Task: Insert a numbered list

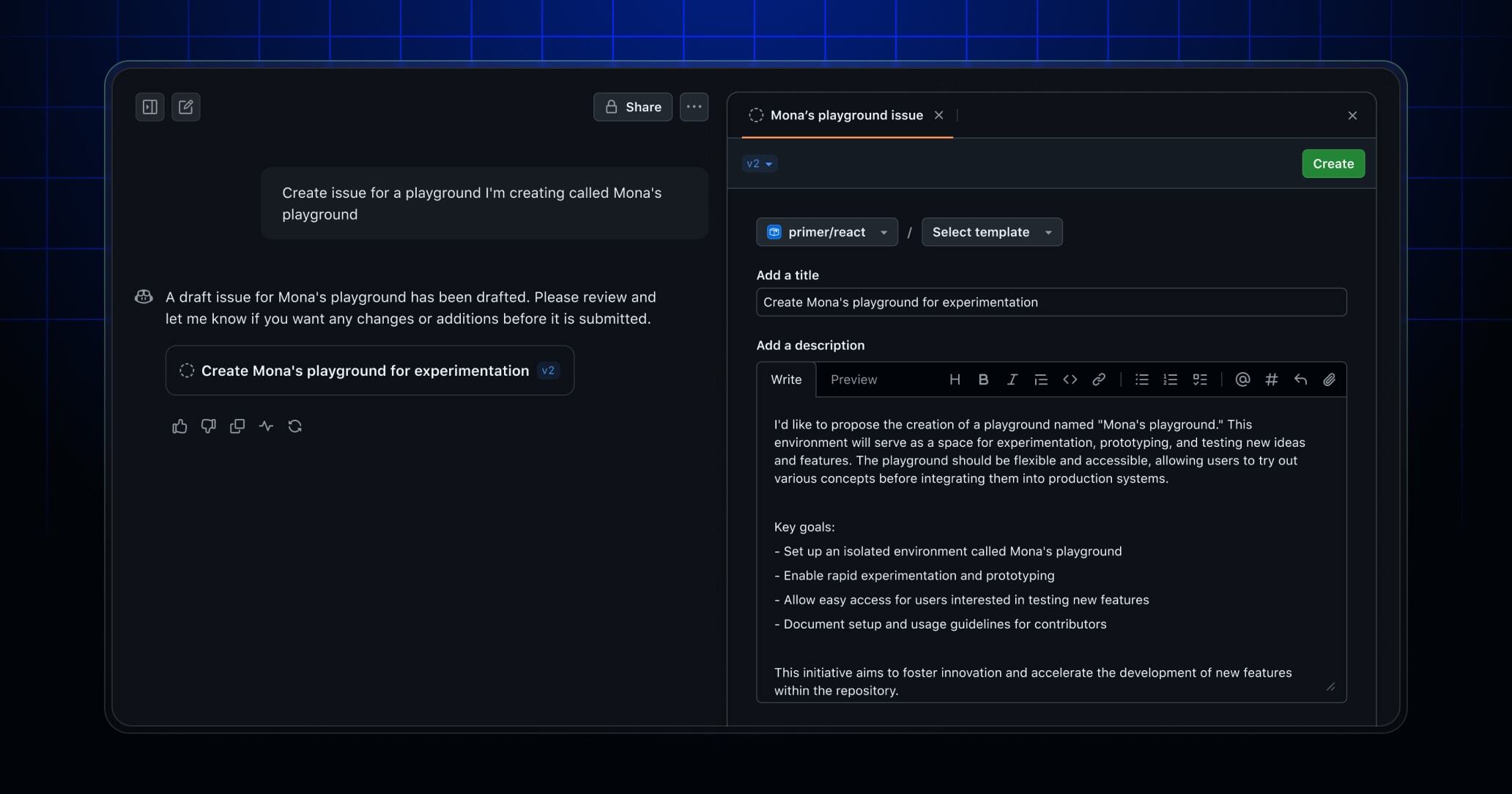Action: click(x=1171, y=379)
